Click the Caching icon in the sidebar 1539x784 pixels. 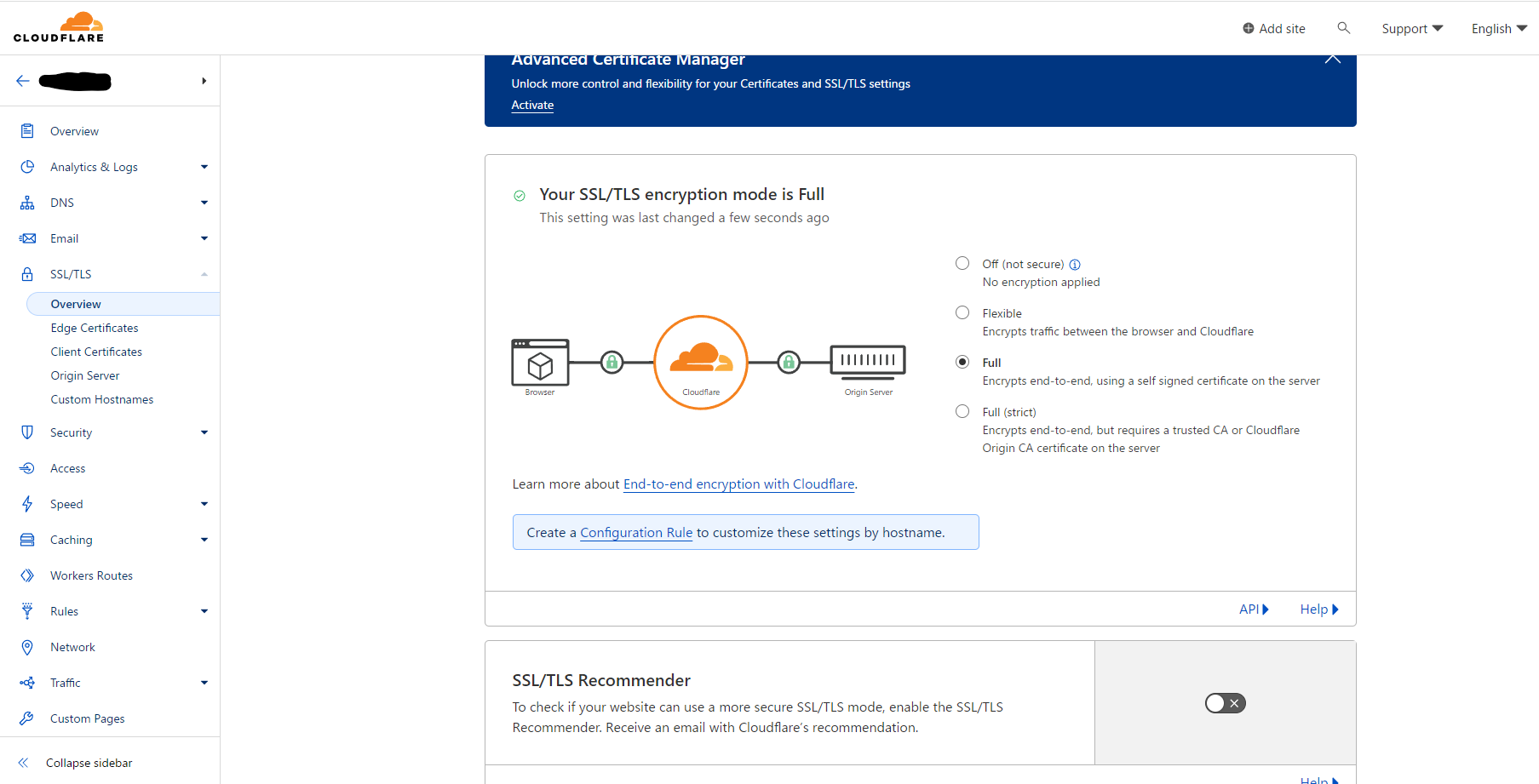[27, 540]
